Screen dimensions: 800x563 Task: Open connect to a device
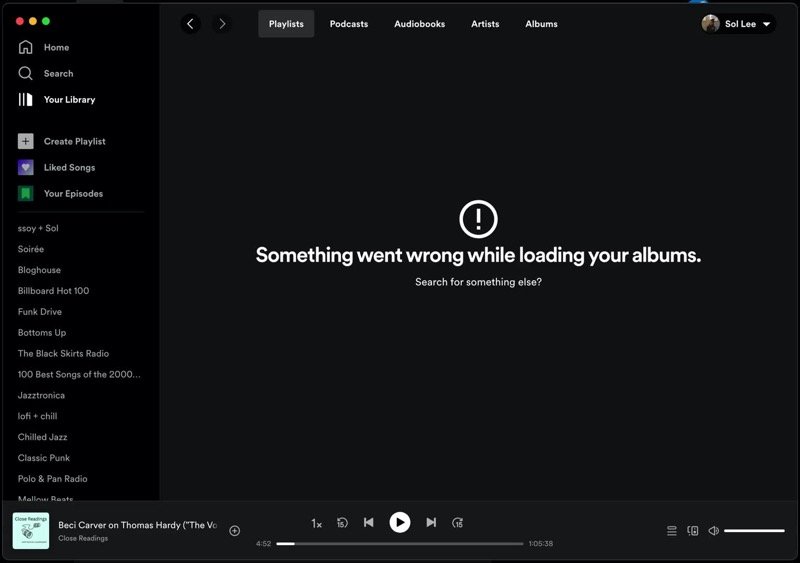[x=693, y=531]
